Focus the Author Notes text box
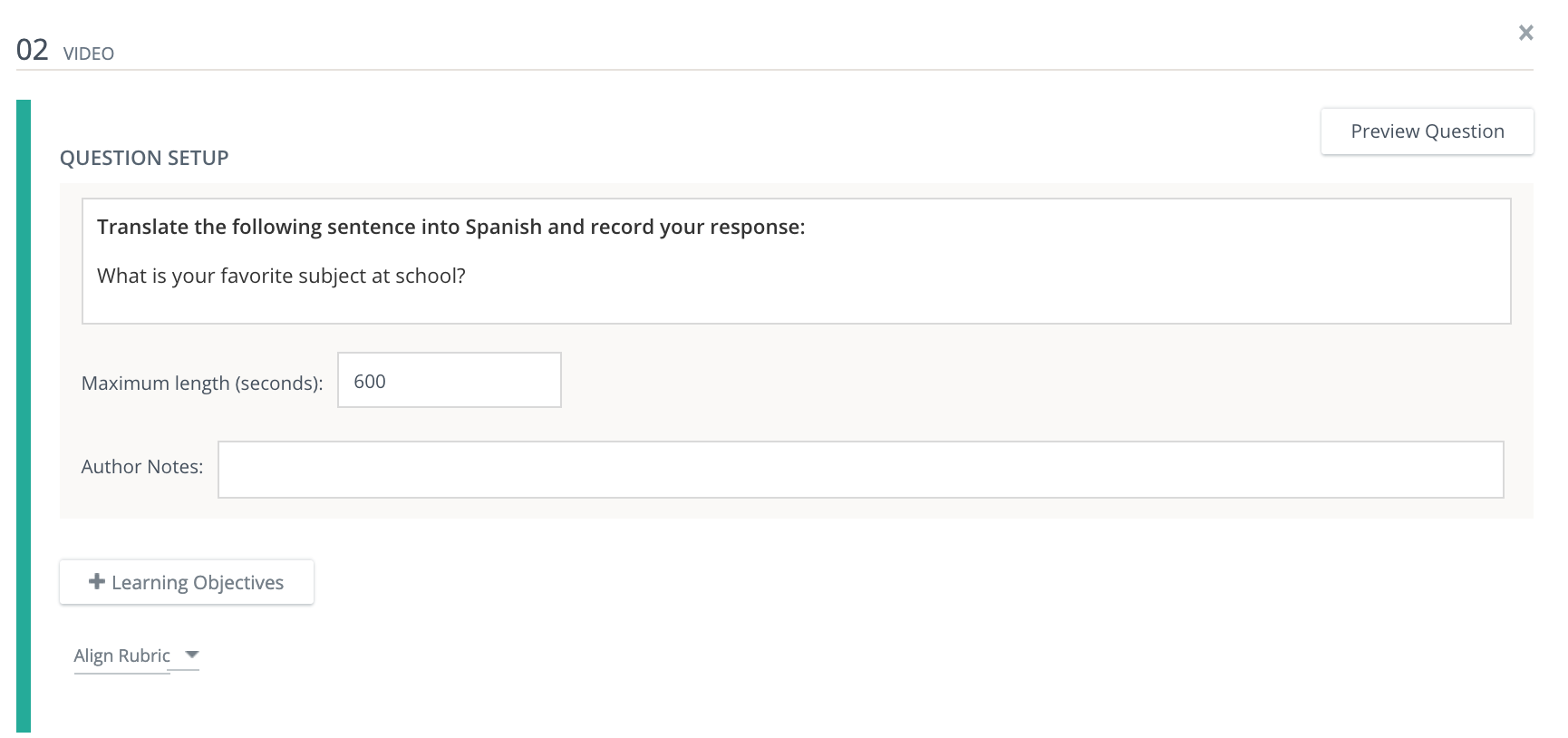The image size is (1568, 738). [860, 470]
